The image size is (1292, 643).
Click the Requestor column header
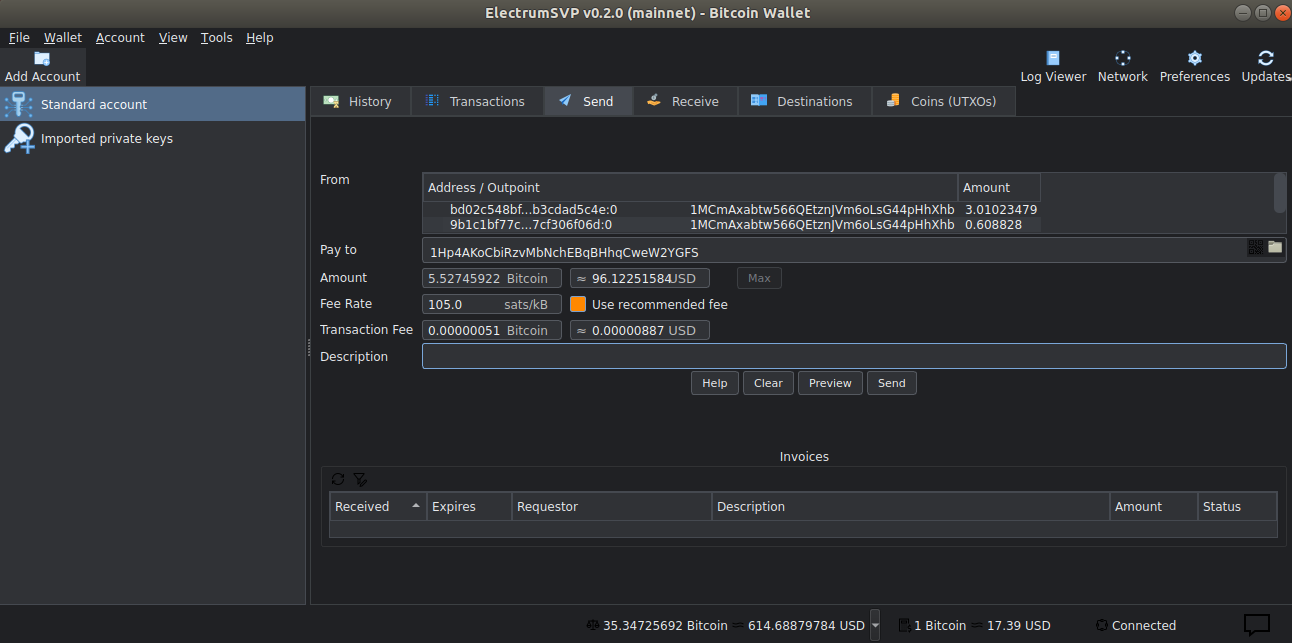coord(612,506)
